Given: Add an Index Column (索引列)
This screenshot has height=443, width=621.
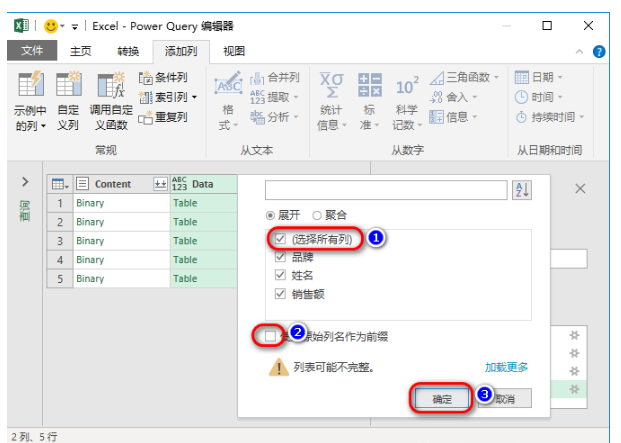Looking at the screenshot, I should 163,97.
